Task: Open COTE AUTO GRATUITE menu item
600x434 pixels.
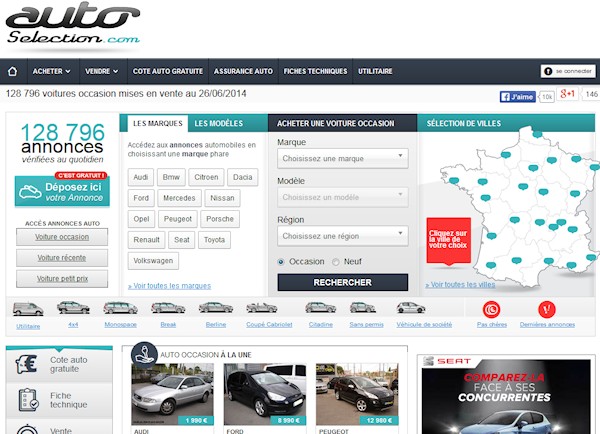Action: (168, 71)
